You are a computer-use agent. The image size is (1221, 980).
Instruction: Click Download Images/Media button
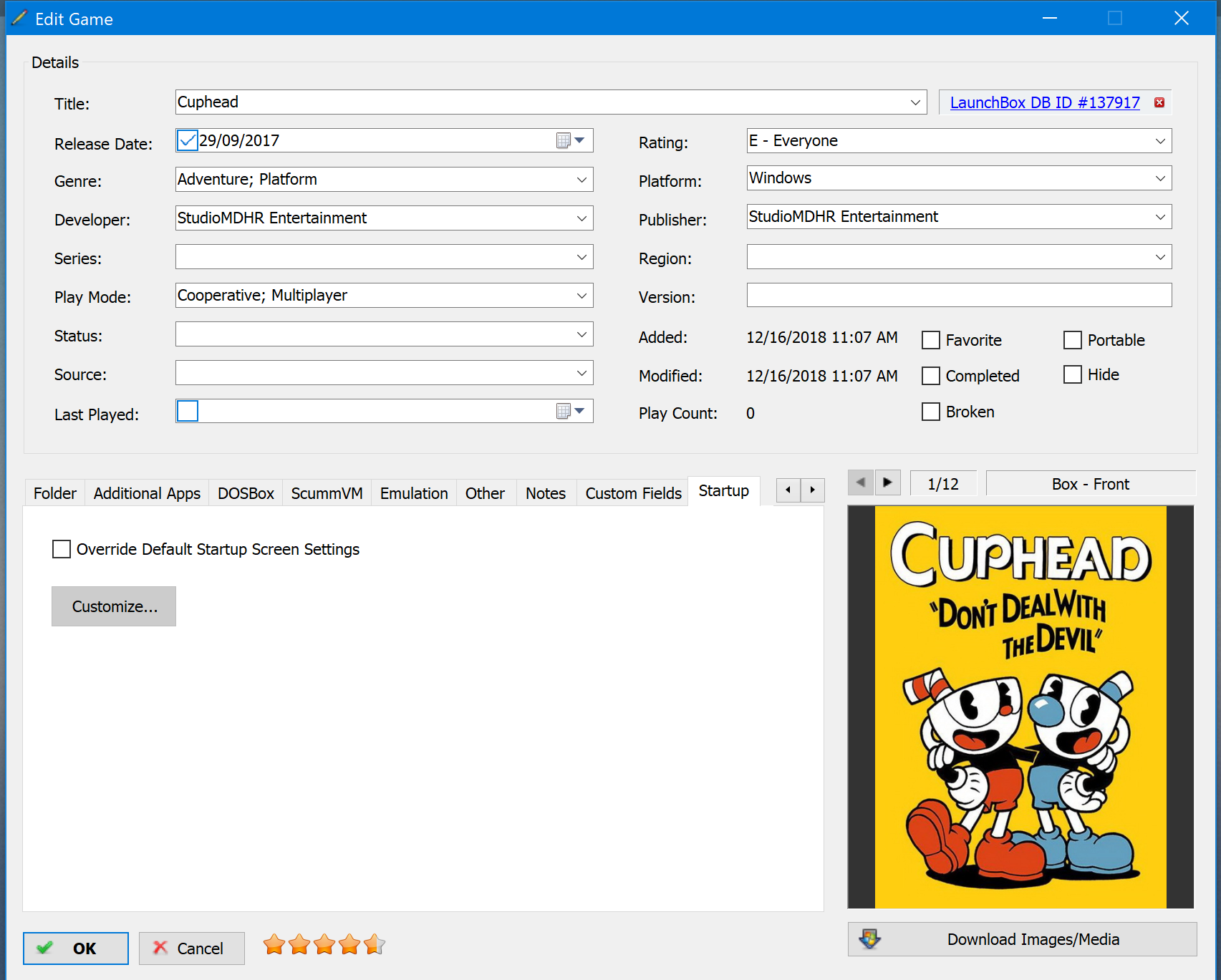coord(1022,939)
